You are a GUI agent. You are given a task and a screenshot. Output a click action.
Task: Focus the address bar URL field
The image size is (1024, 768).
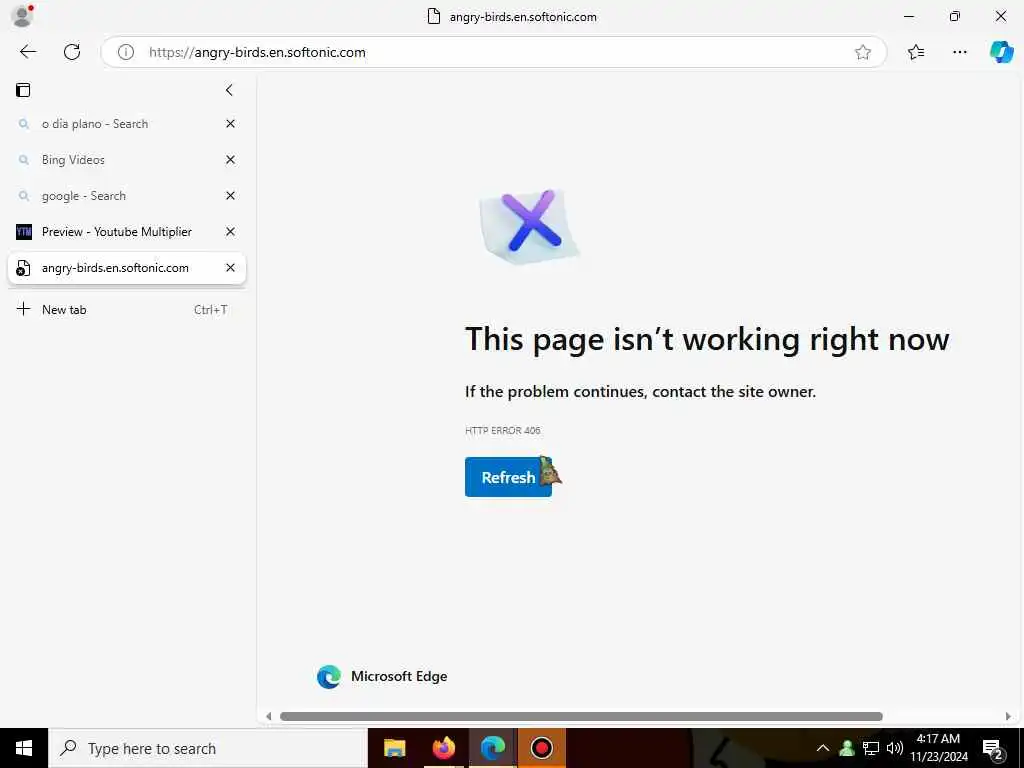click(496, 52)
